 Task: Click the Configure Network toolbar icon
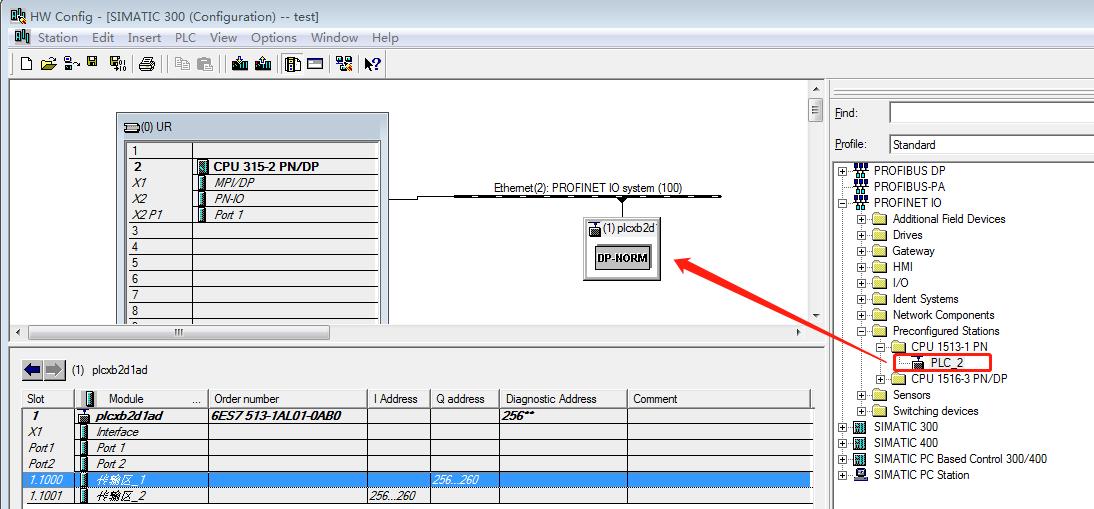(344, 64)
